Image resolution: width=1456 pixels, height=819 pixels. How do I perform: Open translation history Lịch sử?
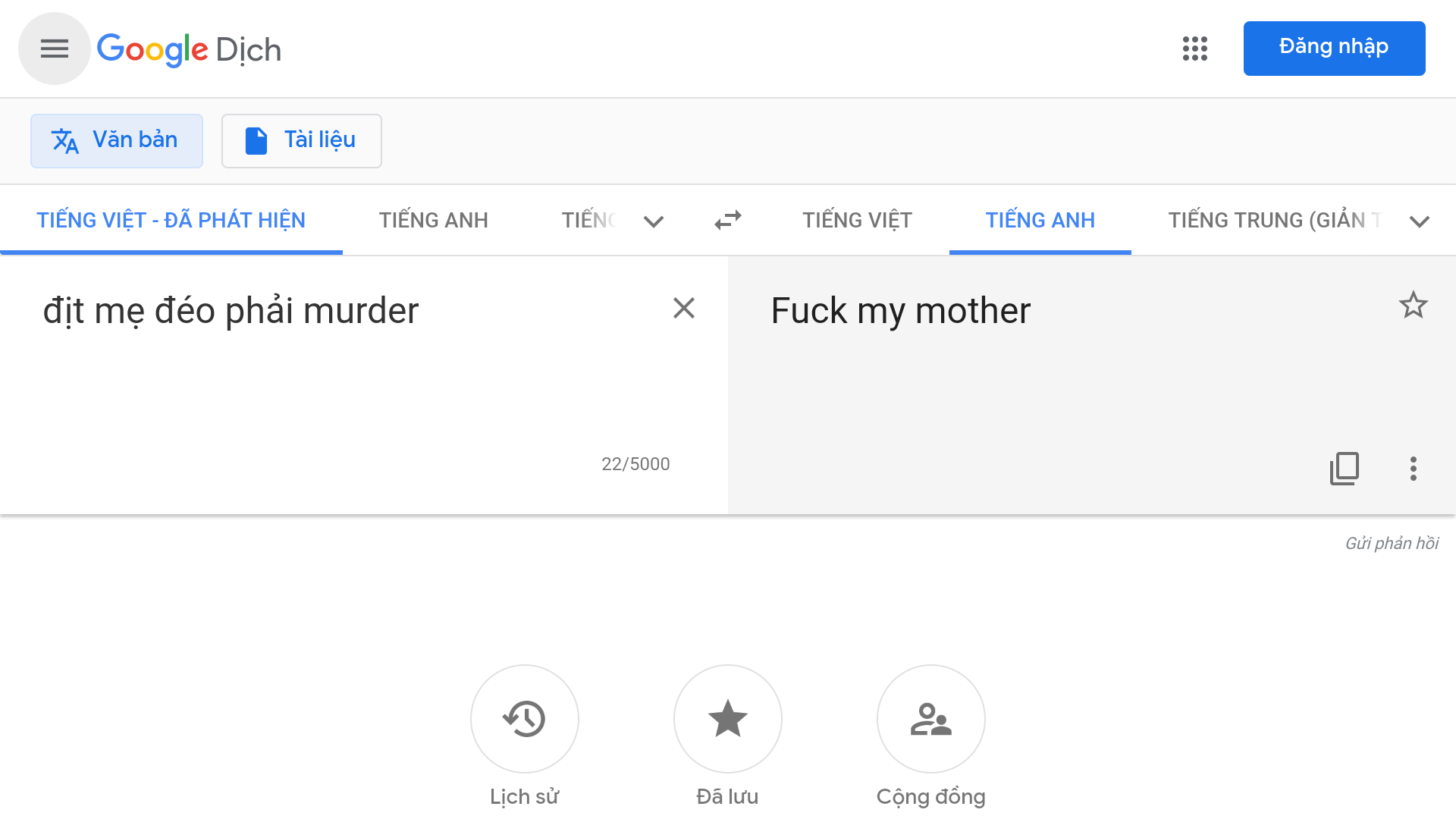pyautogui.click(x=525, y=718)
